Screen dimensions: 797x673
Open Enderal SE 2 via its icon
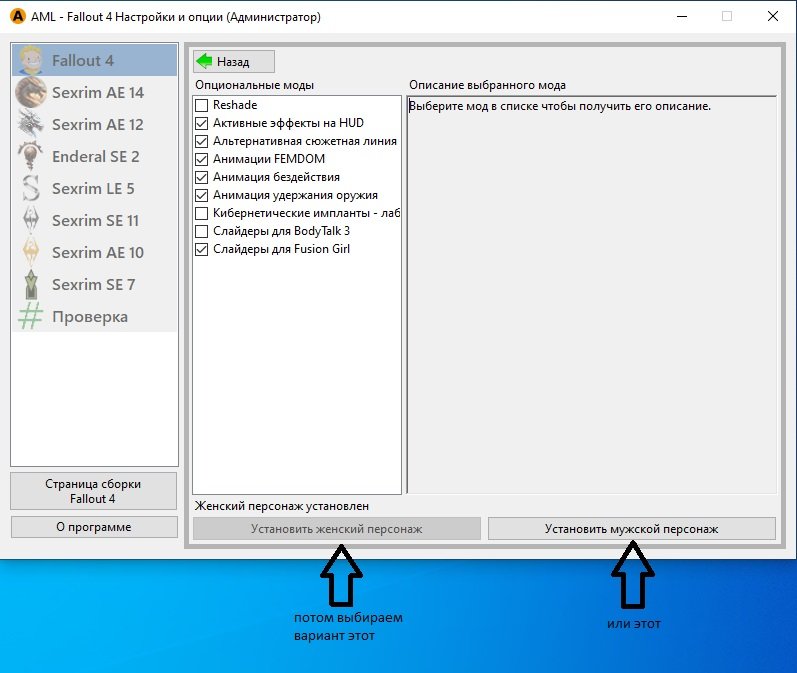click(31, 157)
